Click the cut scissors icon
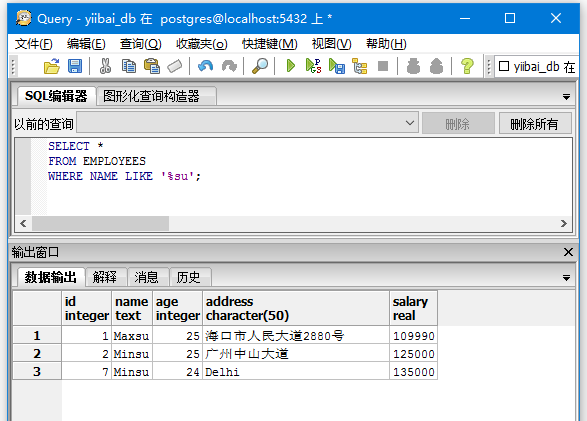The width and height of the screenshot is (587, 421). pos(105,66)
